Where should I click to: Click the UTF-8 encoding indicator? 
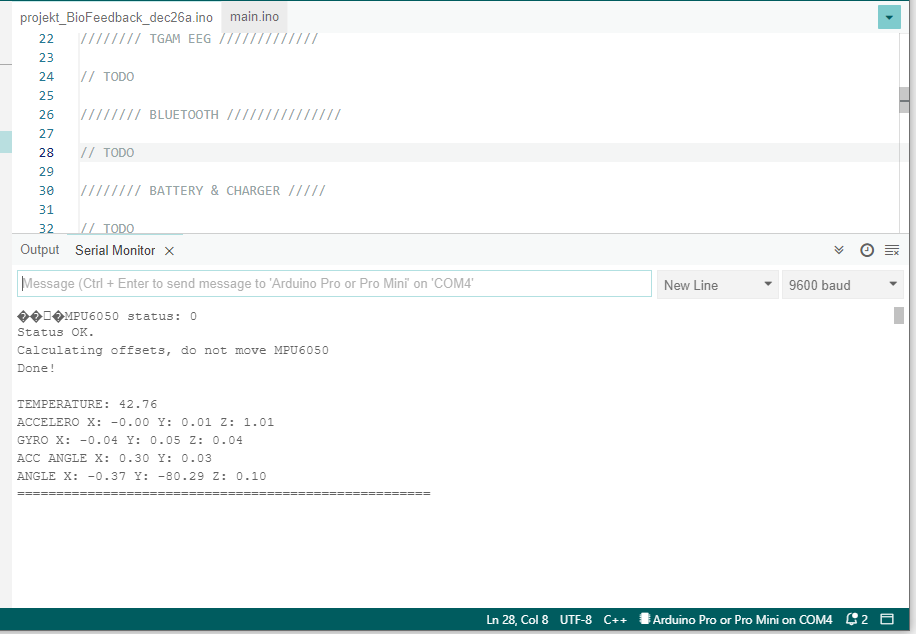(x=576, y=620)
